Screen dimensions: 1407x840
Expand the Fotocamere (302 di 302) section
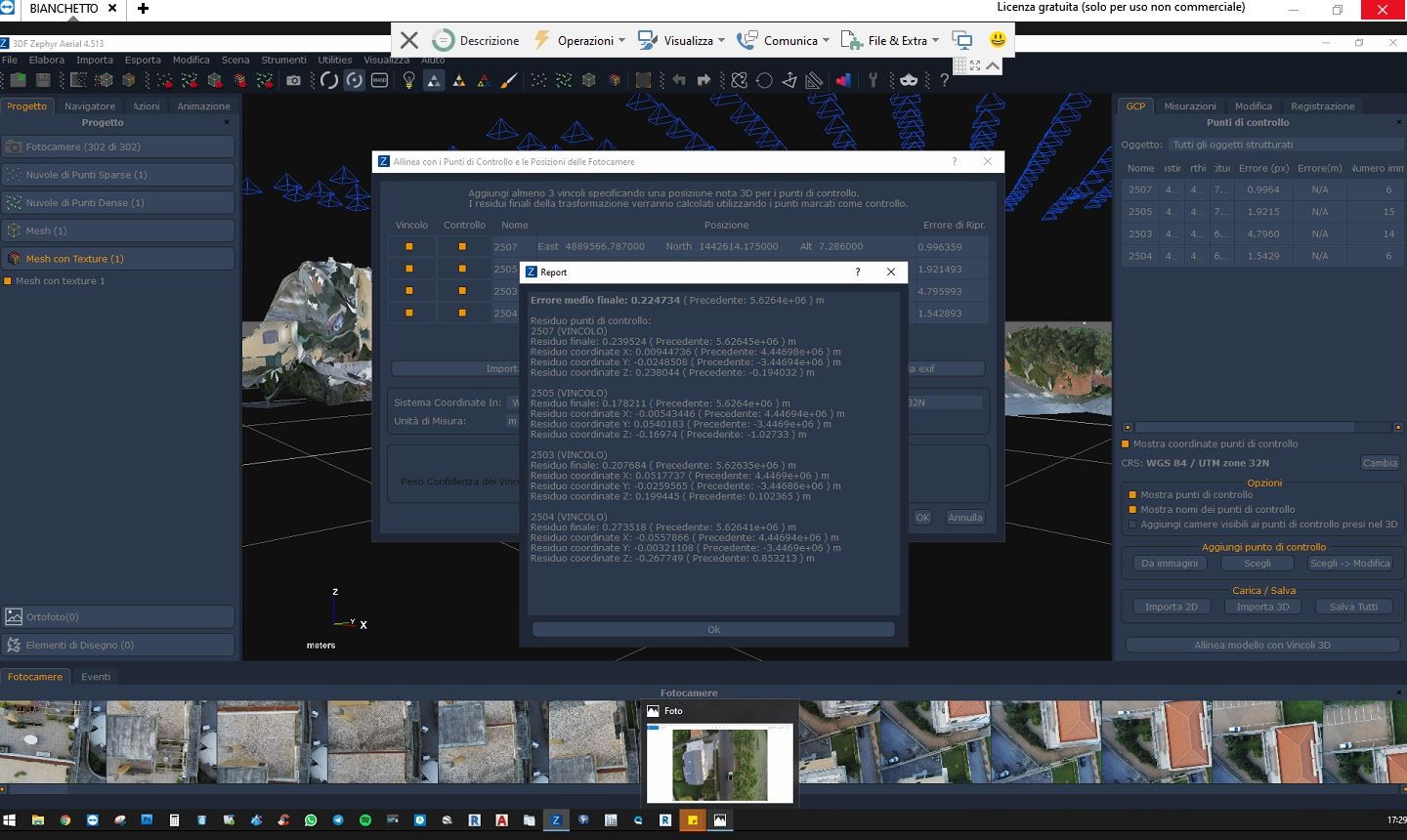coord(118,147)
